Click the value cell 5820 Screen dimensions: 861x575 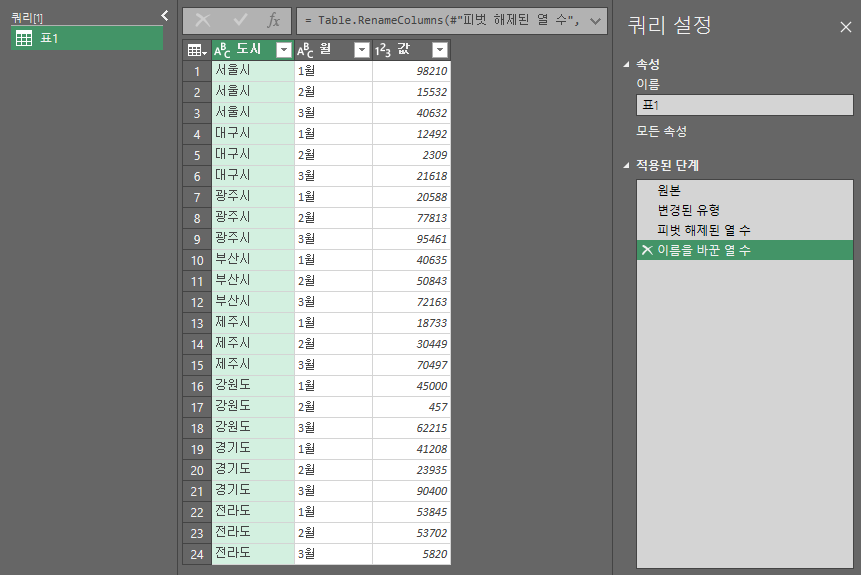(x=411, y=554)
